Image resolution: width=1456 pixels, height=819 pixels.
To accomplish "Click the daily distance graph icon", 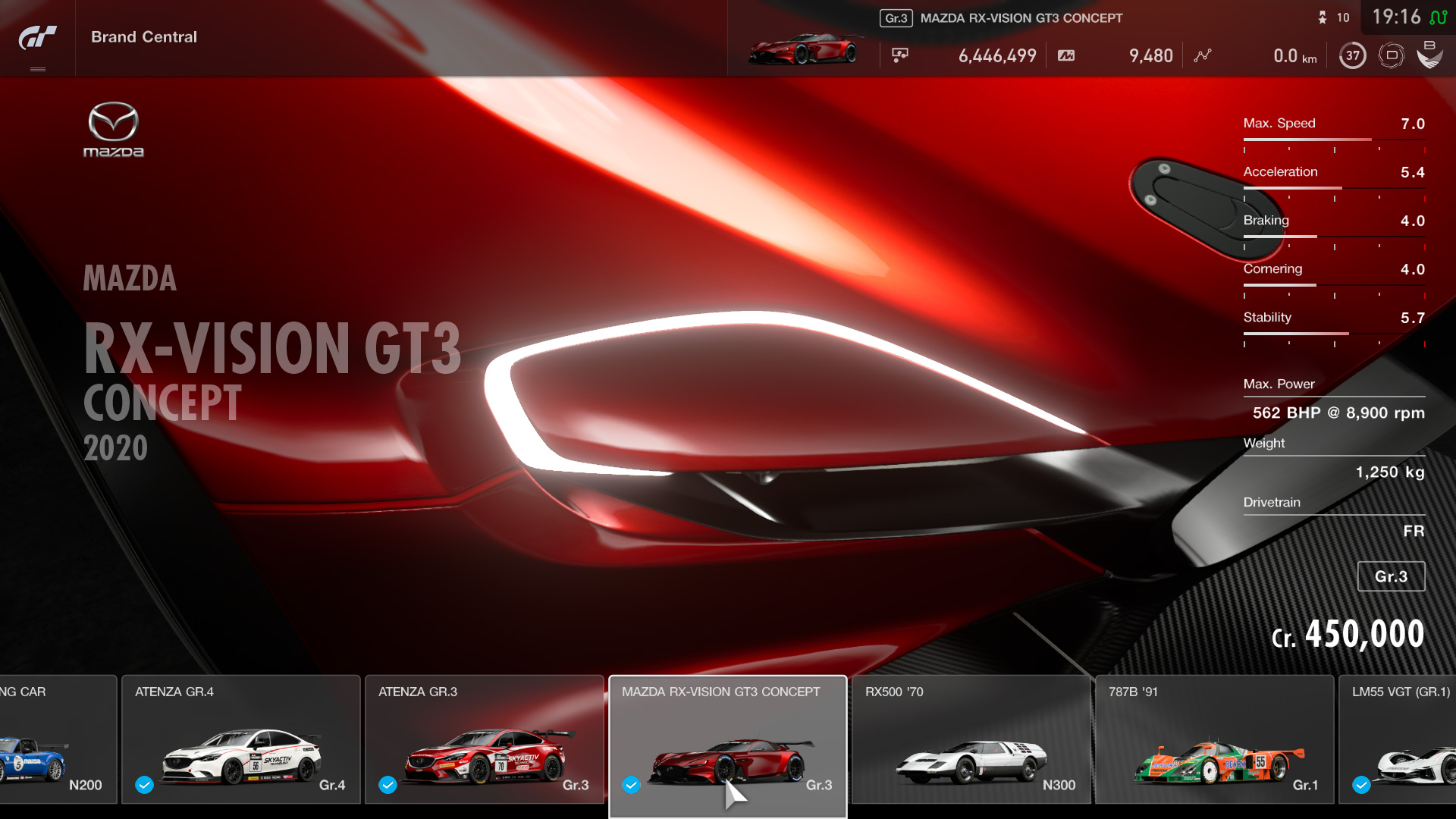I will 1203,55.
